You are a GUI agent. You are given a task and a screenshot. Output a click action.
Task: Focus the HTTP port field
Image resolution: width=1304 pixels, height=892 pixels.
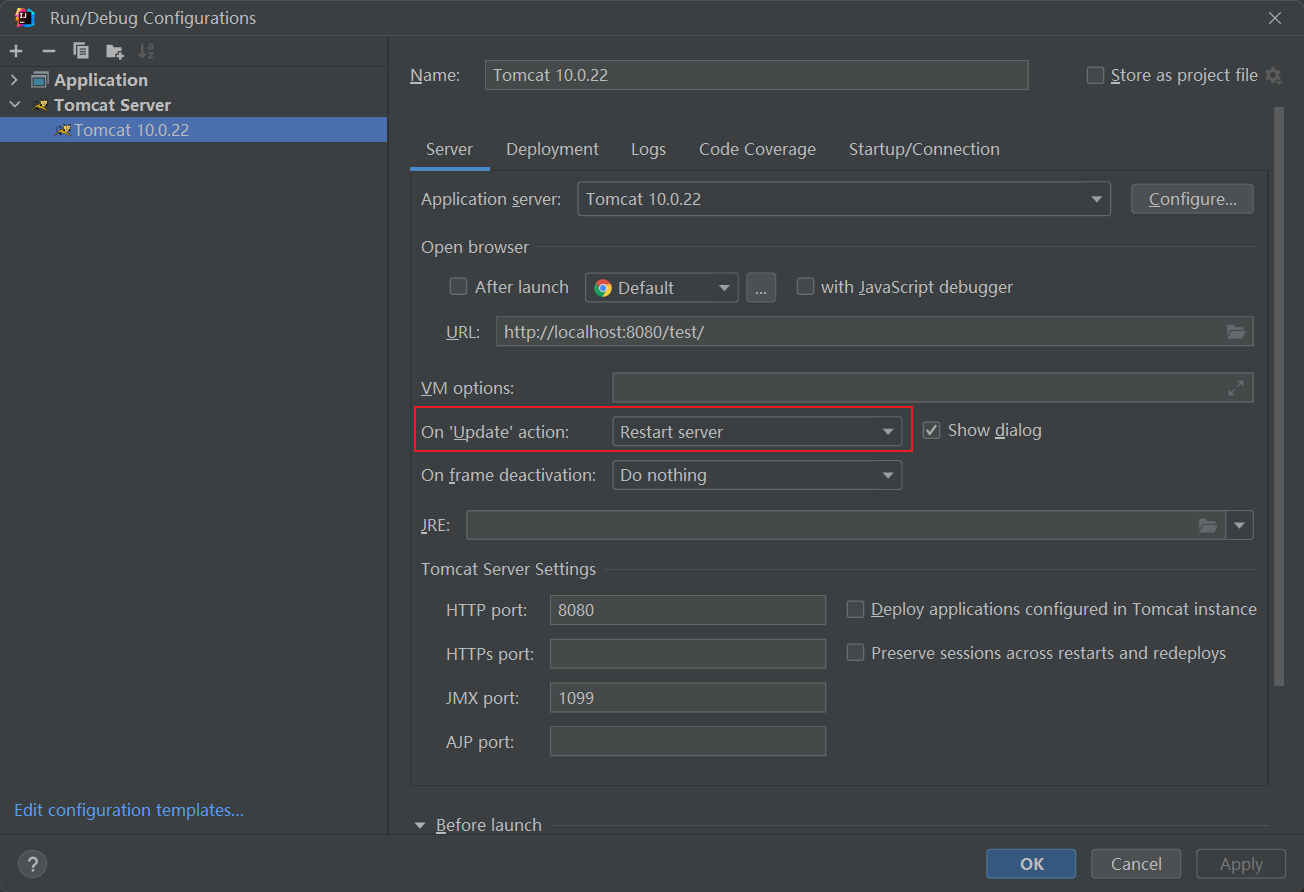[x=688, y=610]
